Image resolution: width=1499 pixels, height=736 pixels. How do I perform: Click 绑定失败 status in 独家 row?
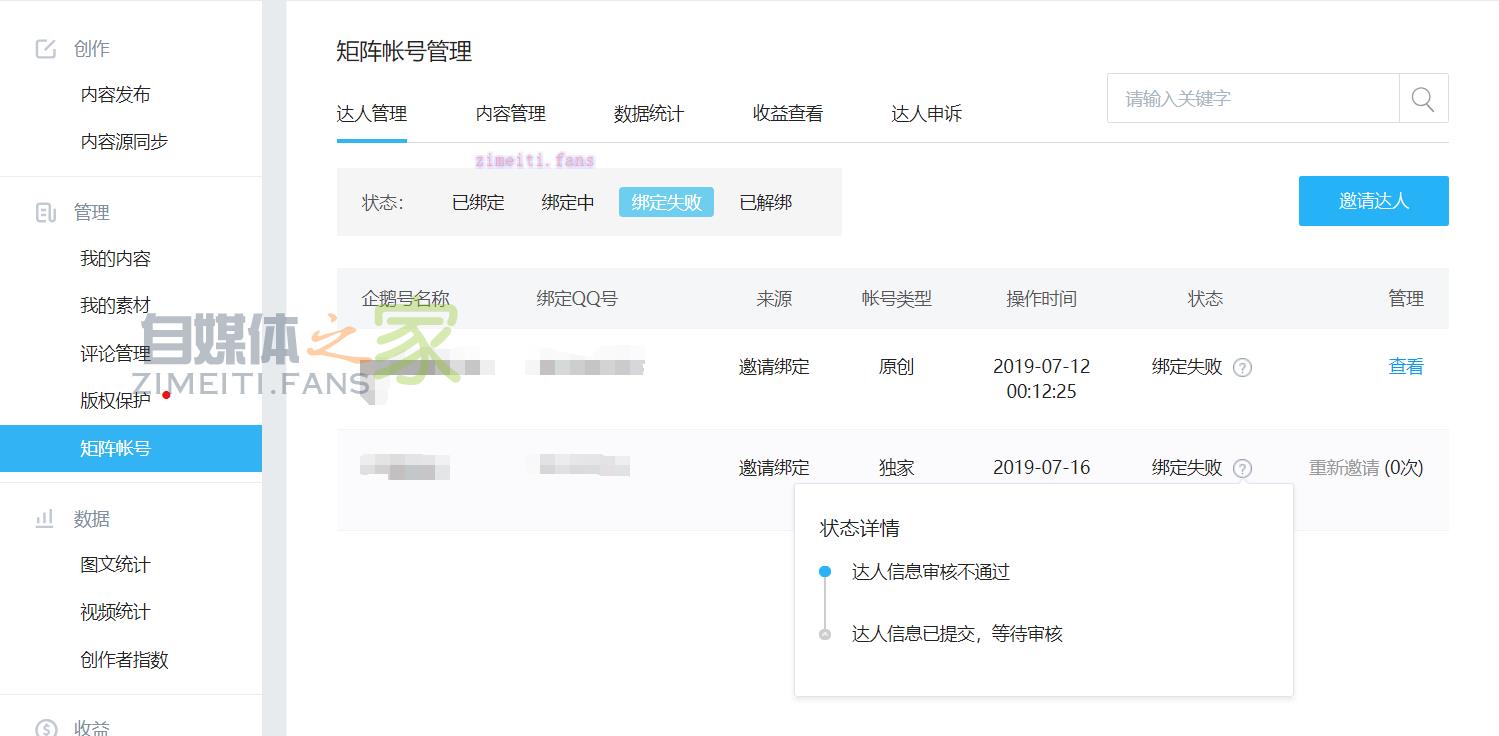(1187, 468)
